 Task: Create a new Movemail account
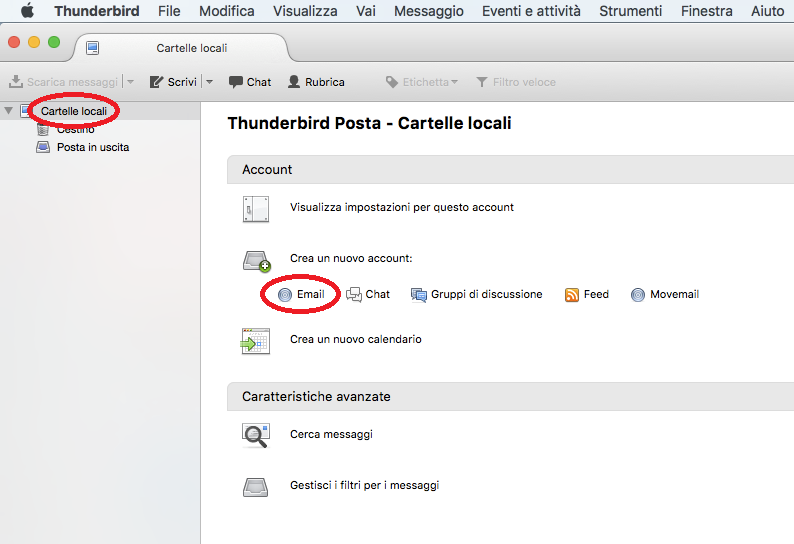point(674,294)
